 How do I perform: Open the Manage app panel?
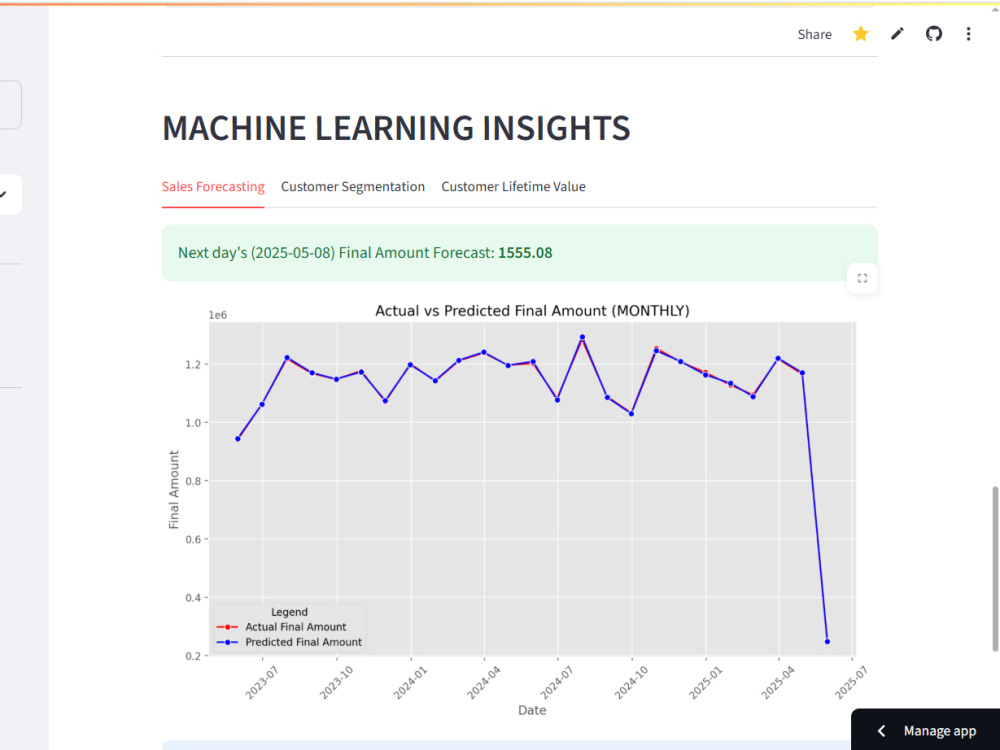(x=925, y=730)
